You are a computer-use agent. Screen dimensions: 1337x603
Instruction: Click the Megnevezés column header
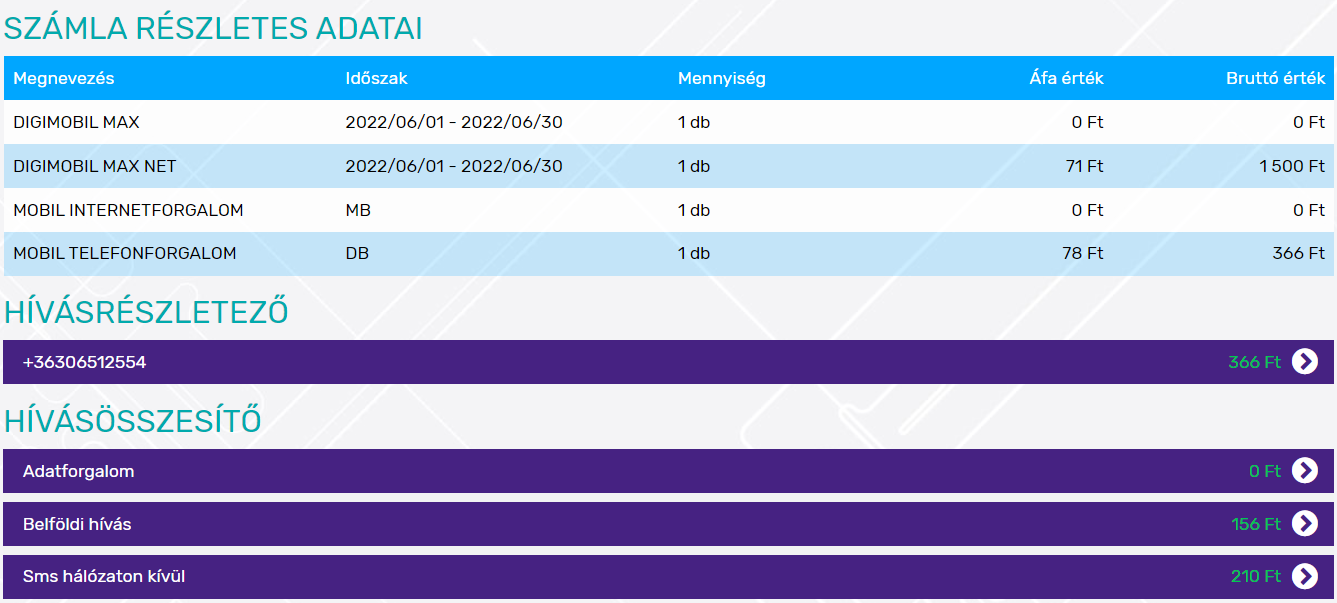click(64, 78)
